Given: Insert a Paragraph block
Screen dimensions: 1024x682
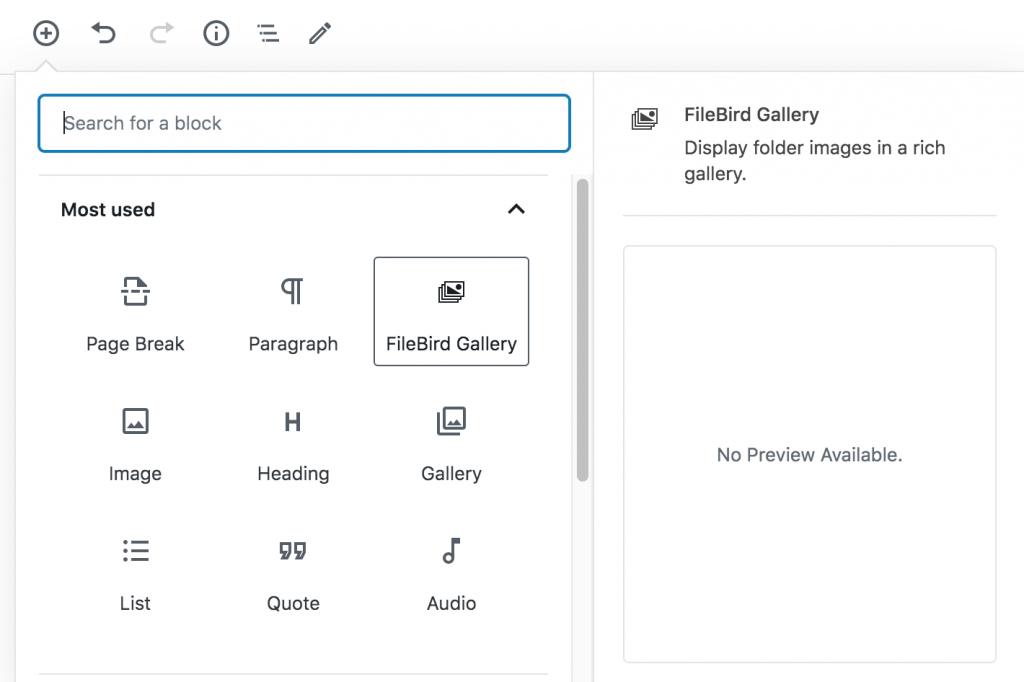Looking at the screenshot, I should point(293,312).
